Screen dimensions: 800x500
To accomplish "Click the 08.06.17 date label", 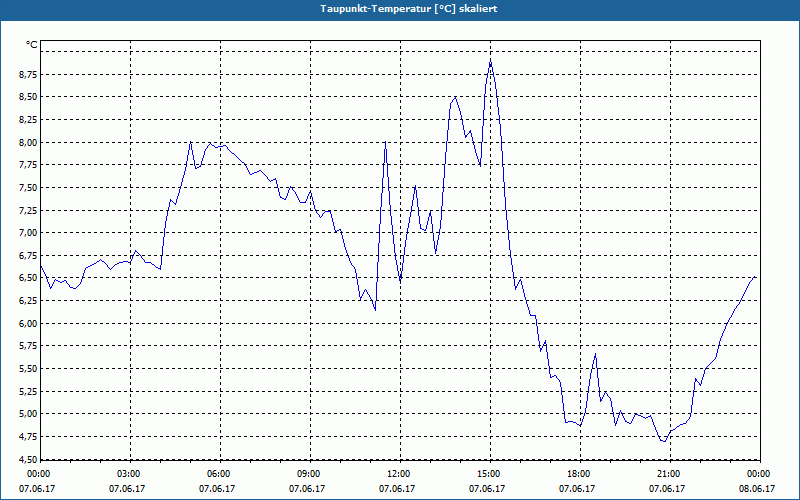I will coord(757,488).
